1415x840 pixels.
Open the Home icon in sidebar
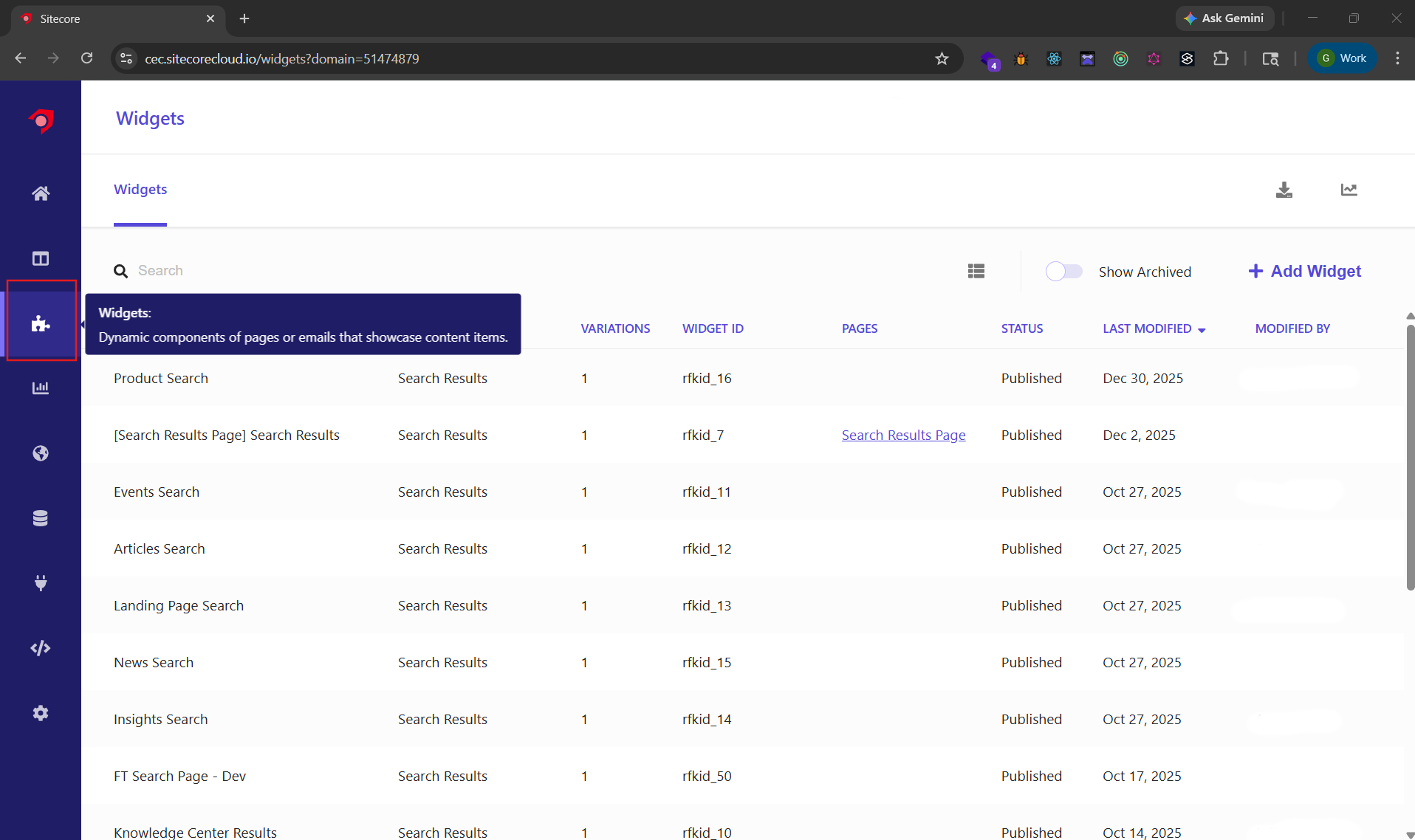(x=41, y=193)
